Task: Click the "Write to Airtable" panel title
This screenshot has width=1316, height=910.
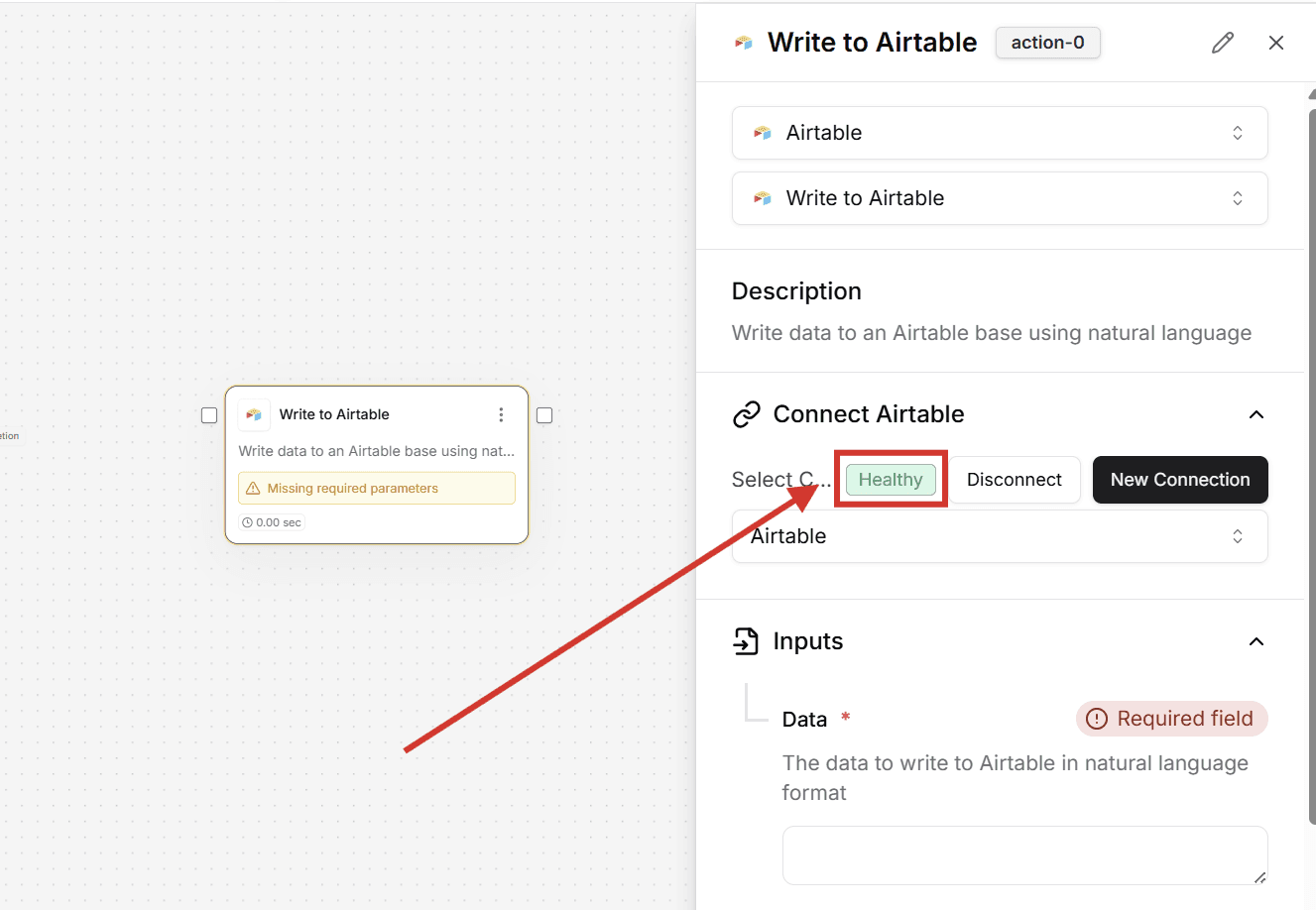Action: click(873, 43)
